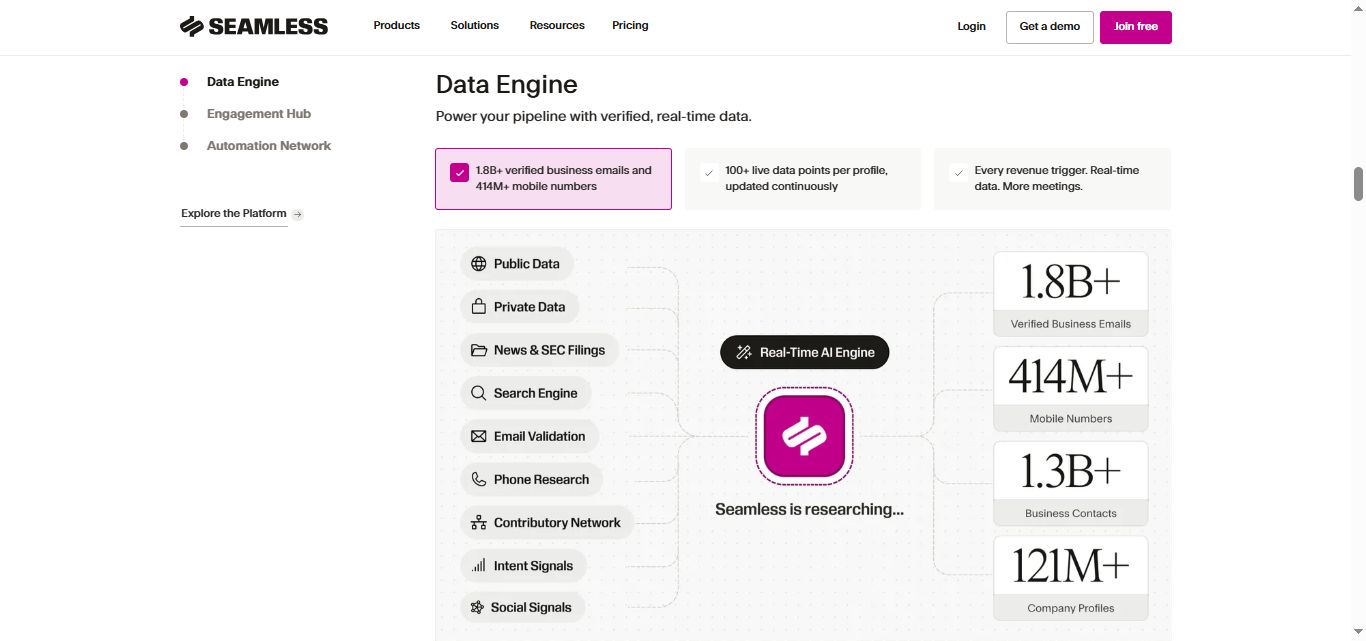Image resolution: width=1366 pixels, height=641 pixels.
Task: Check the Every revenue trigger option
Action: point(958,171)
